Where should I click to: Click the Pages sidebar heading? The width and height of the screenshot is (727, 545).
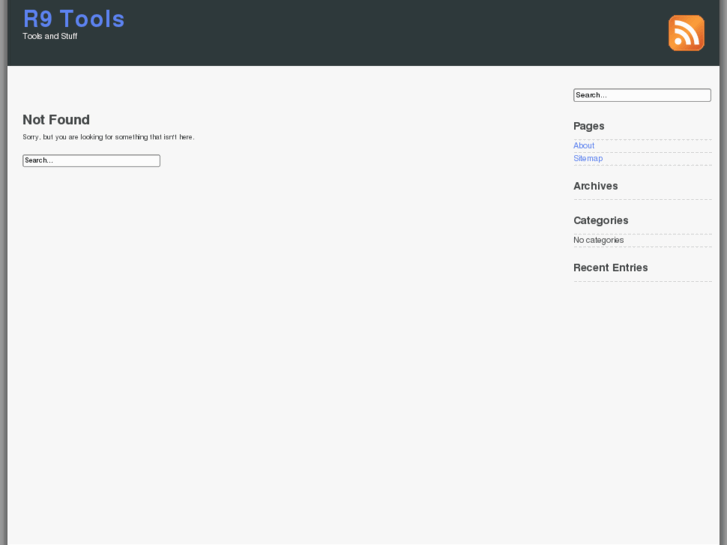[589, 126]
